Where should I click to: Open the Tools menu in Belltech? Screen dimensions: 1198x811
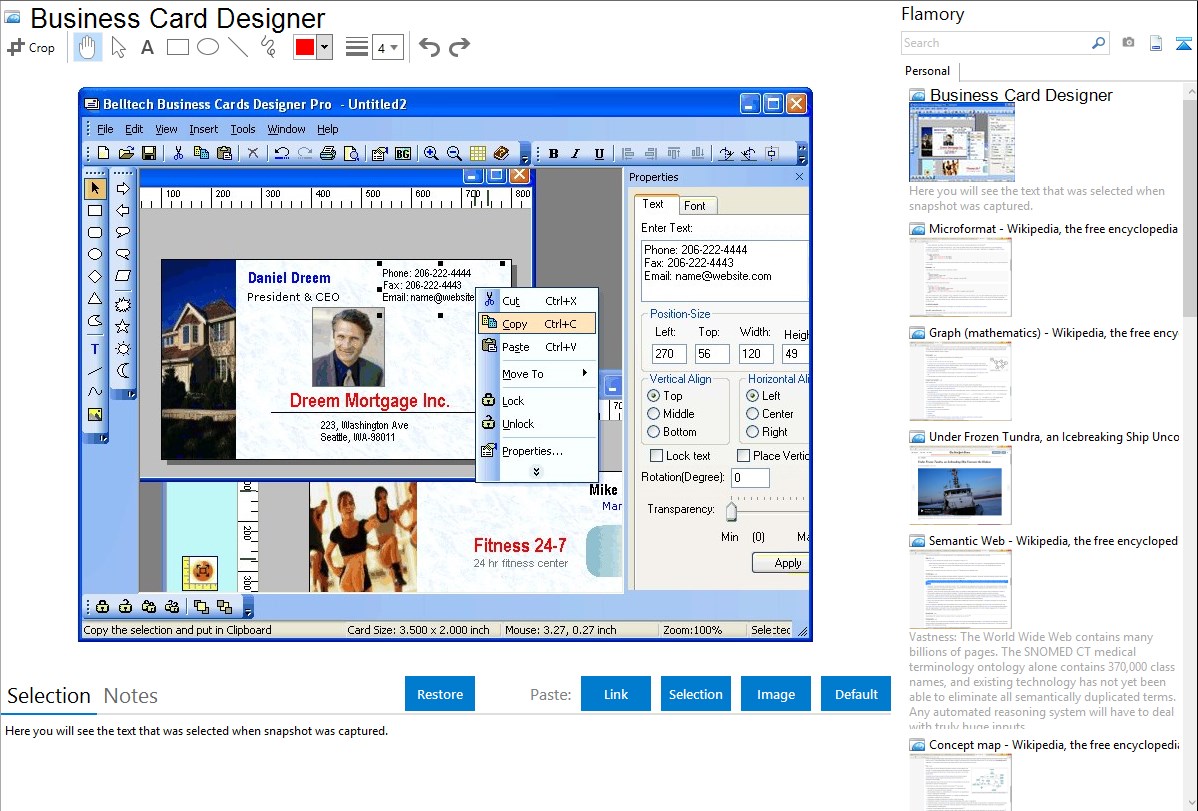[x=243, y=129]
